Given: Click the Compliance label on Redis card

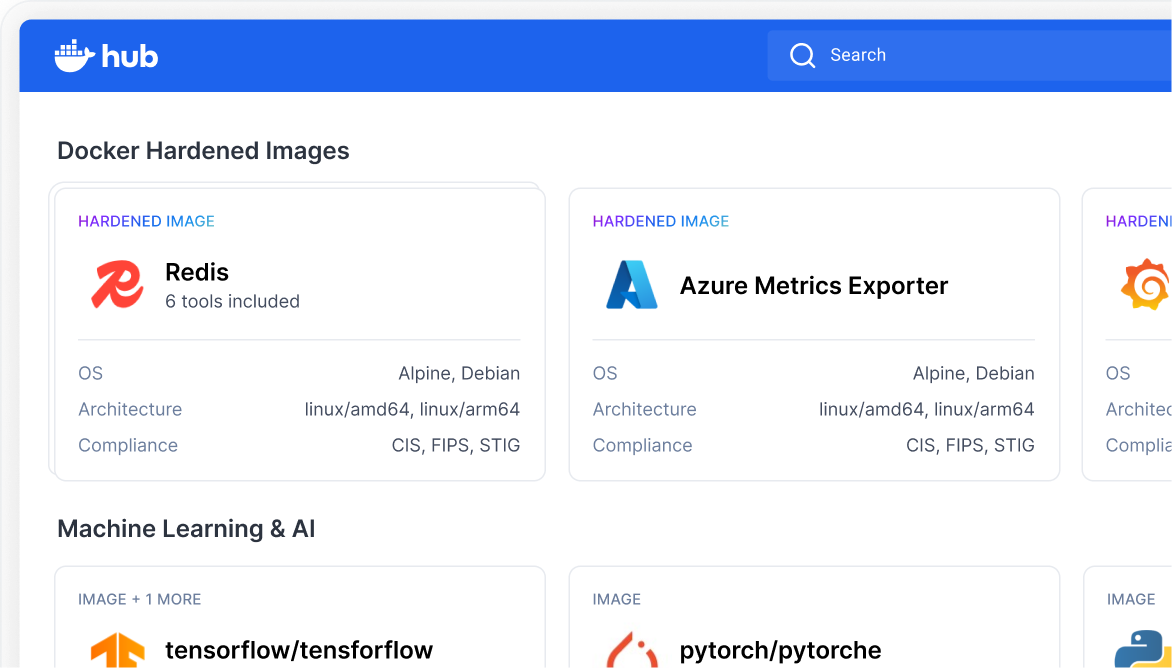Looking at the screenshot, I should (x=128, y=445).
